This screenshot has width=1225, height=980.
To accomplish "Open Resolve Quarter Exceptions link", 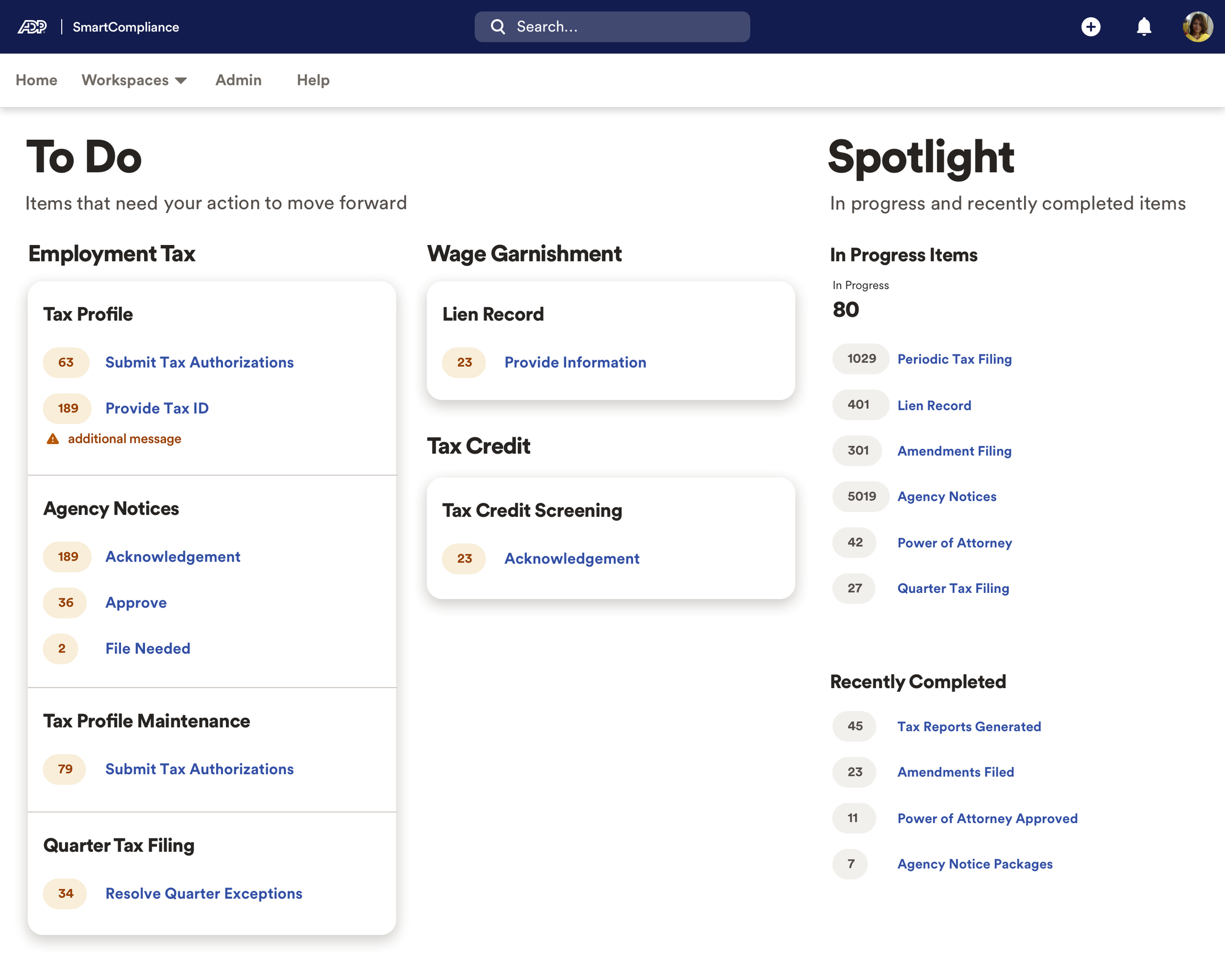I will (x=203, y=893).
